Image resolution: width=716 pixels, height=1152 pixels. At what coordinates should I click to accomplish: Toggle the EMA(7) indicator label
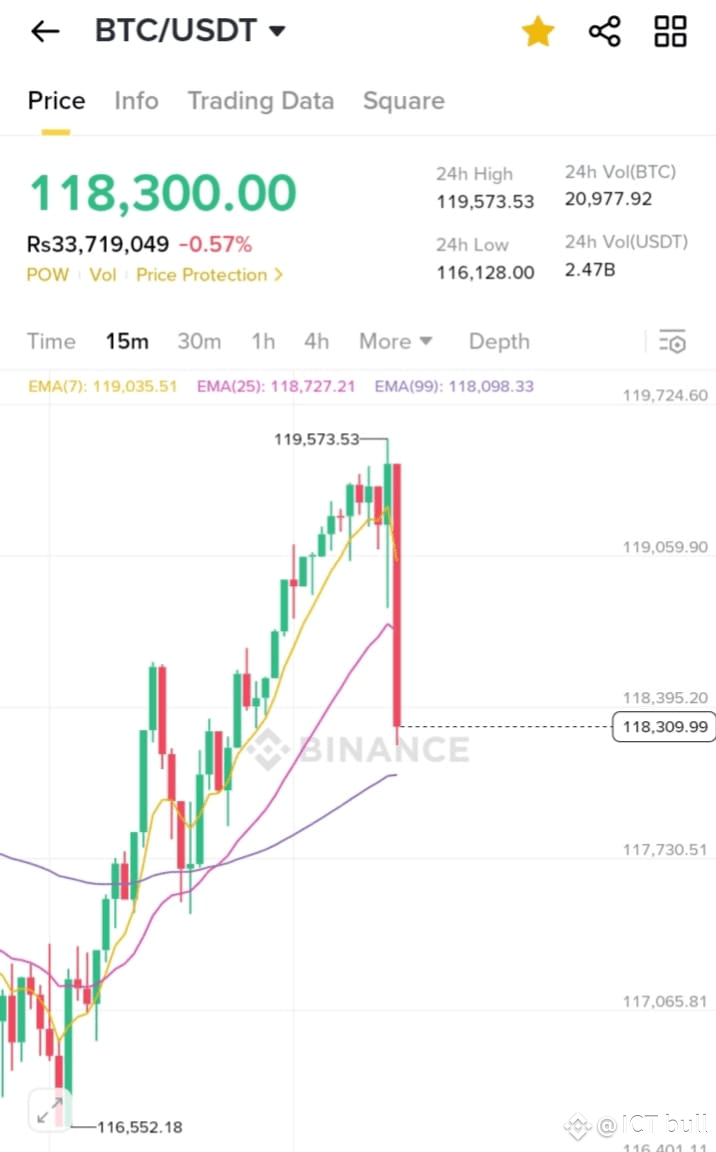(x=102, y=384)
